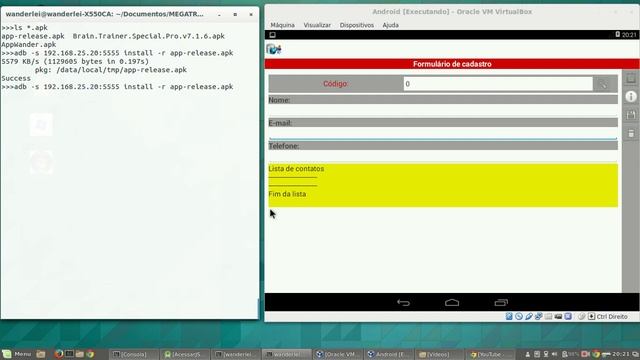Click the Nome input field

[x=443, y=111]
